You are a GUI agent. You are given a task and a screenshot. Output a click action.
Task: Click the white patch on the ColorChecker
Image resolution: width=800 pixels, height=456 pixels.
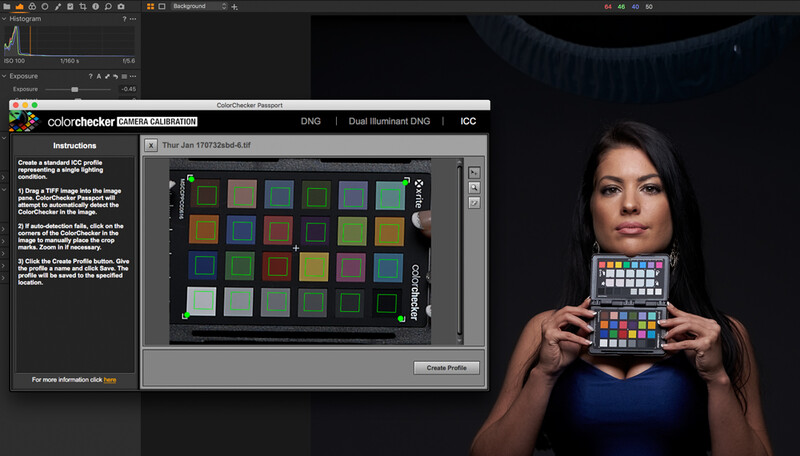(x=202, y=301)
